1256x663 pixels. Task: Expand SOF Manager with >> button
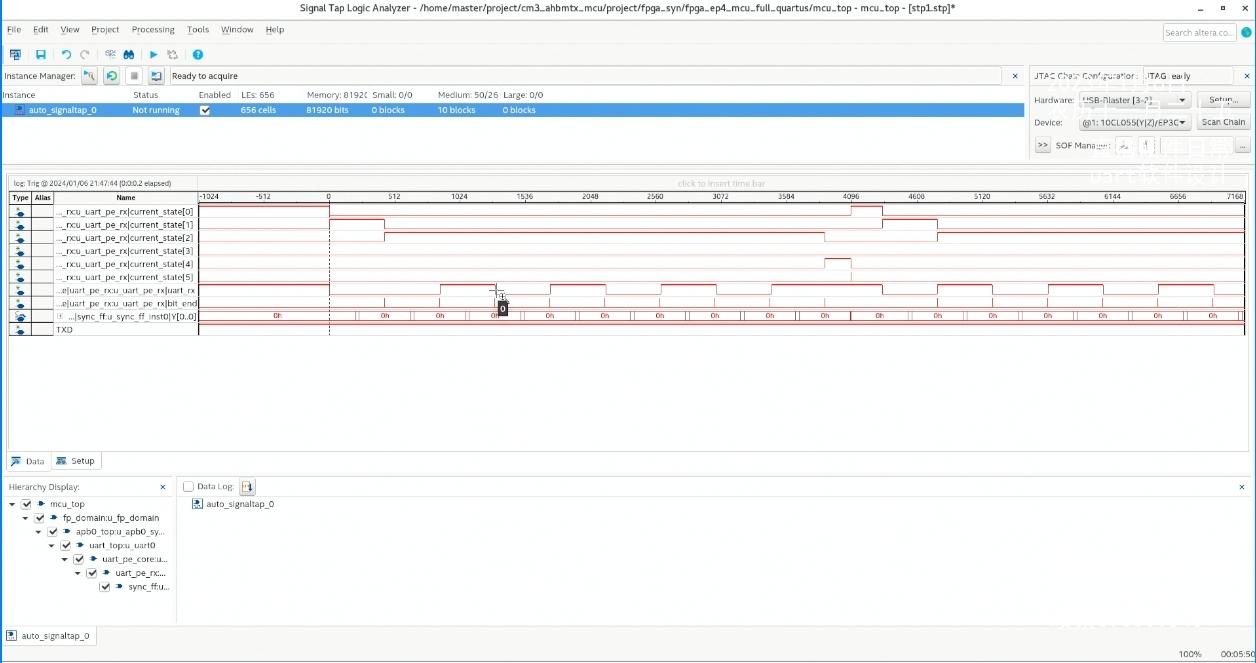click(x=1042, y=145)
